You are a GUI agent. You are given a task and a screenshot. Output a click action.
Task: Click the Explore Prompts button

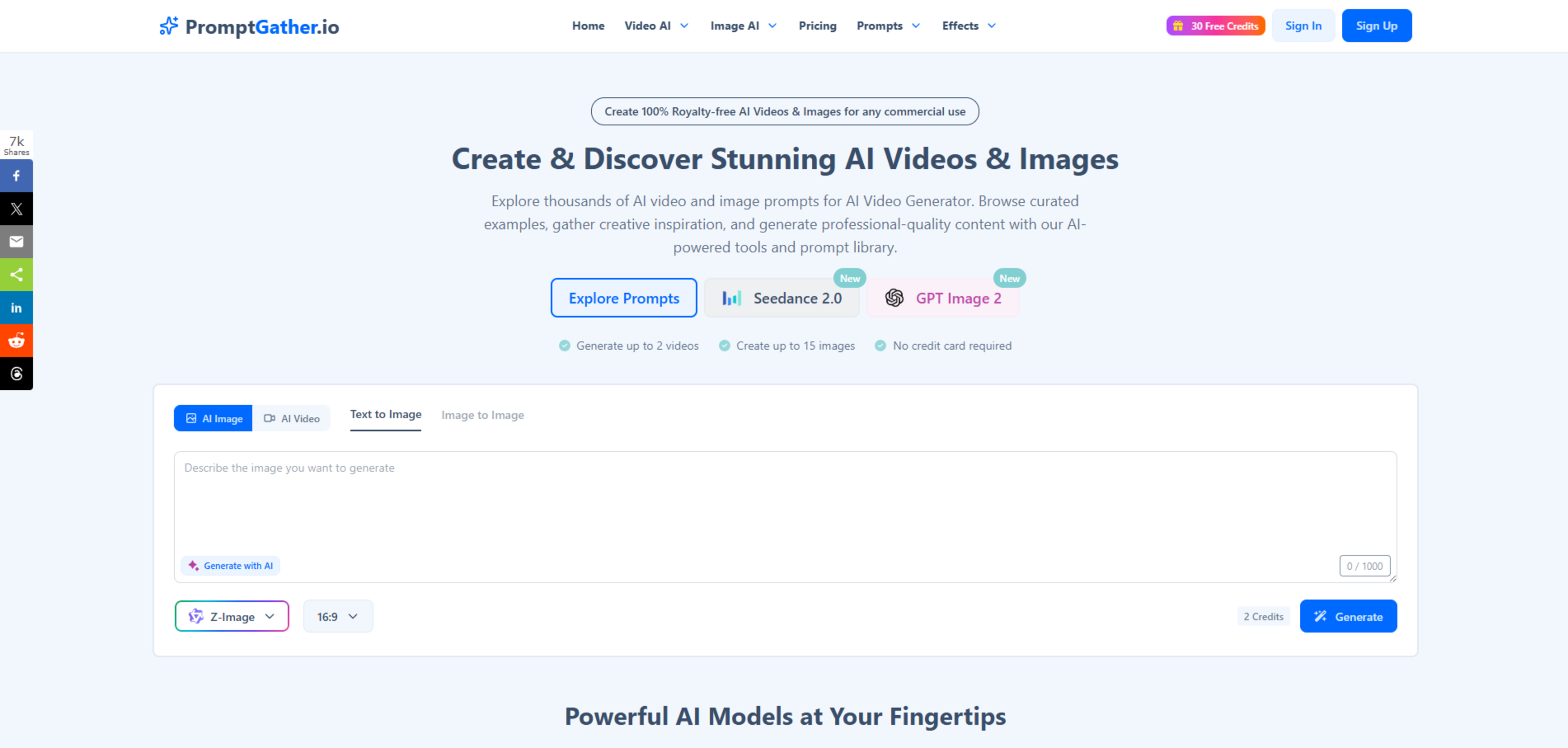click(623, 298)
